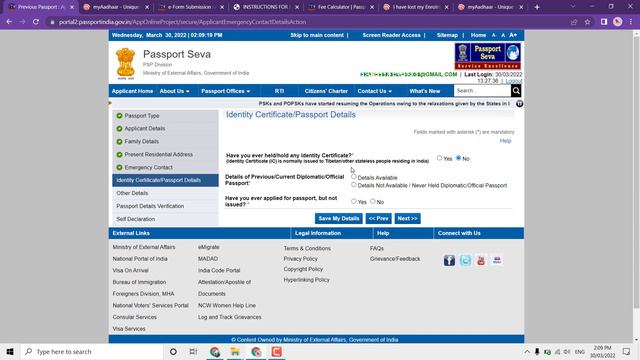
Task: Click the << Prev button
Action: point(378,218)
